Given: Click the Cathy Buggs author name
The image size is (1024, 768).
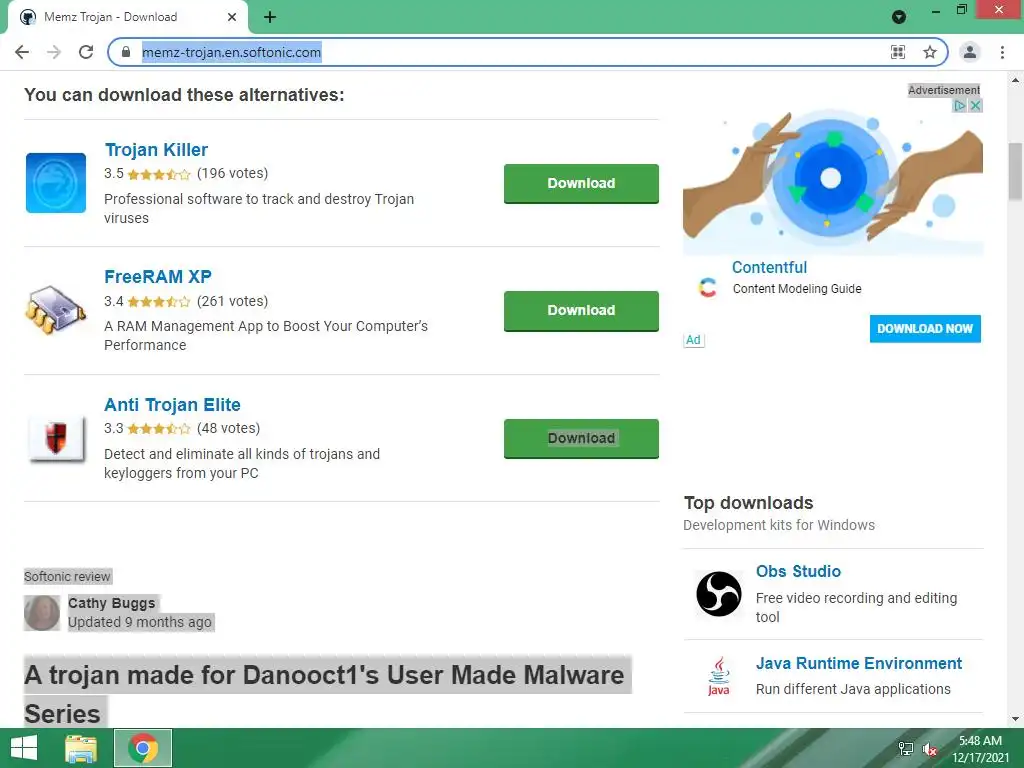Looking at the screenshot, I should [x=112, y=603].
